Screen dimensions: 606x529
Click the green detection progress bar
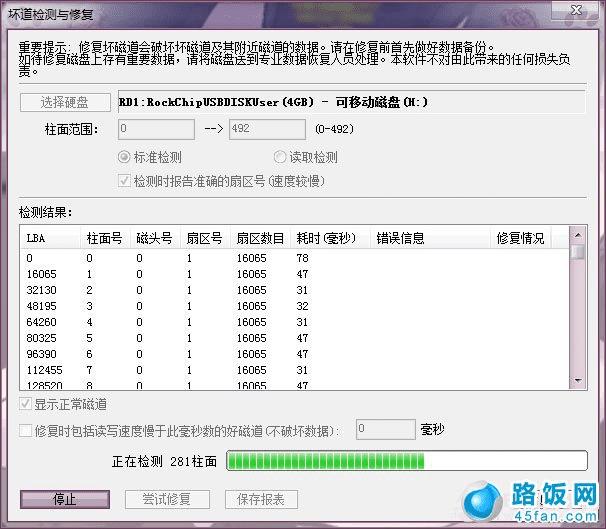point(407,461)
